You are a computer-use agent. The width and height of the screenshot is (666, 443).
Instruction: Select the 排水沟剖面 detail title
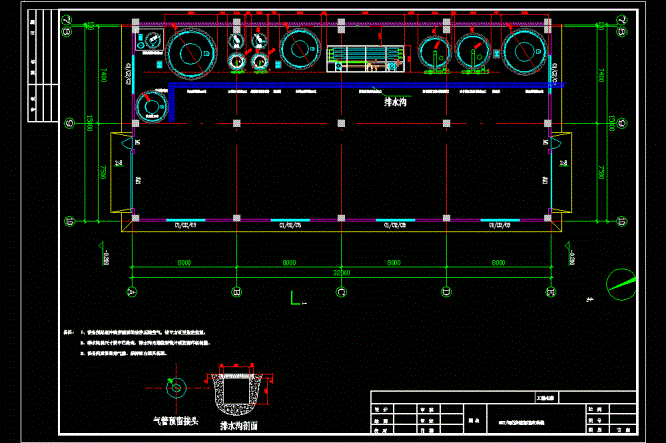(239, 426)
